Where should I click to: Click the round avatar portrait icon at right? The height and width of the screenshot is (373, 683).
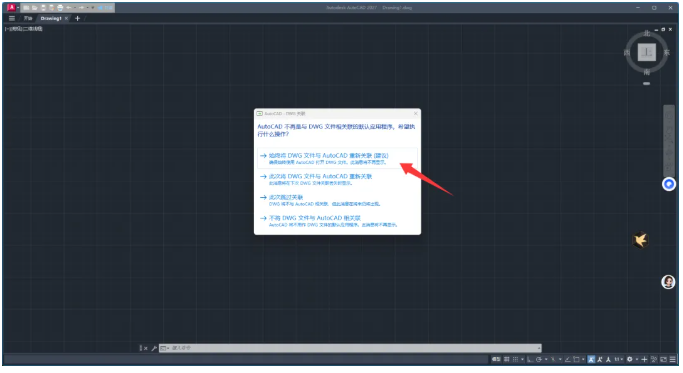668,282
